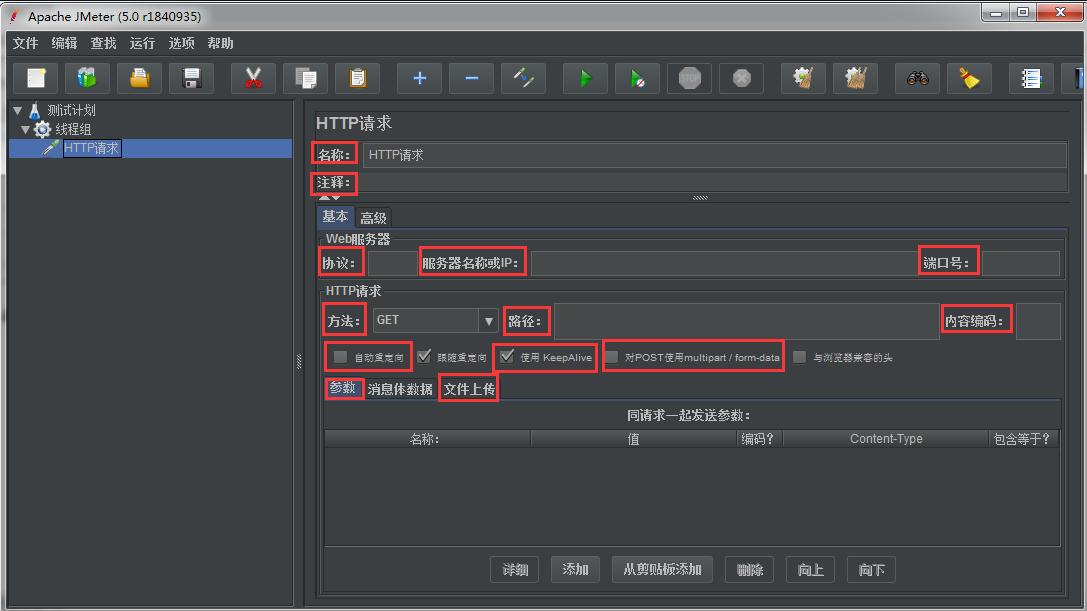The height and width of the screenshot is (611, 1087).
Task: Select the 文件上传 tab
Action: (x=469, y=389)
